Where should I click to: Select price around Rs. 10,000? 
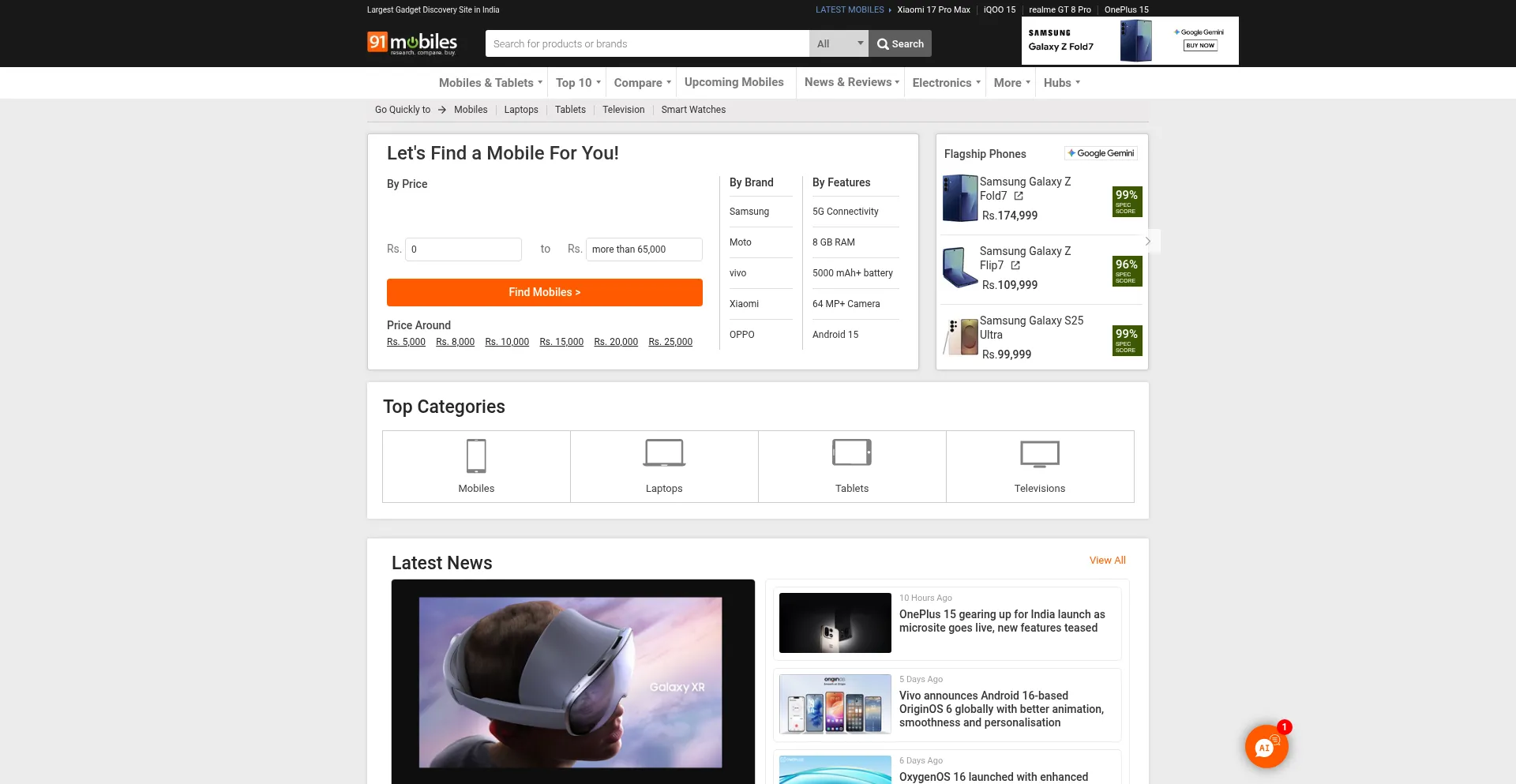coord(507,342)
